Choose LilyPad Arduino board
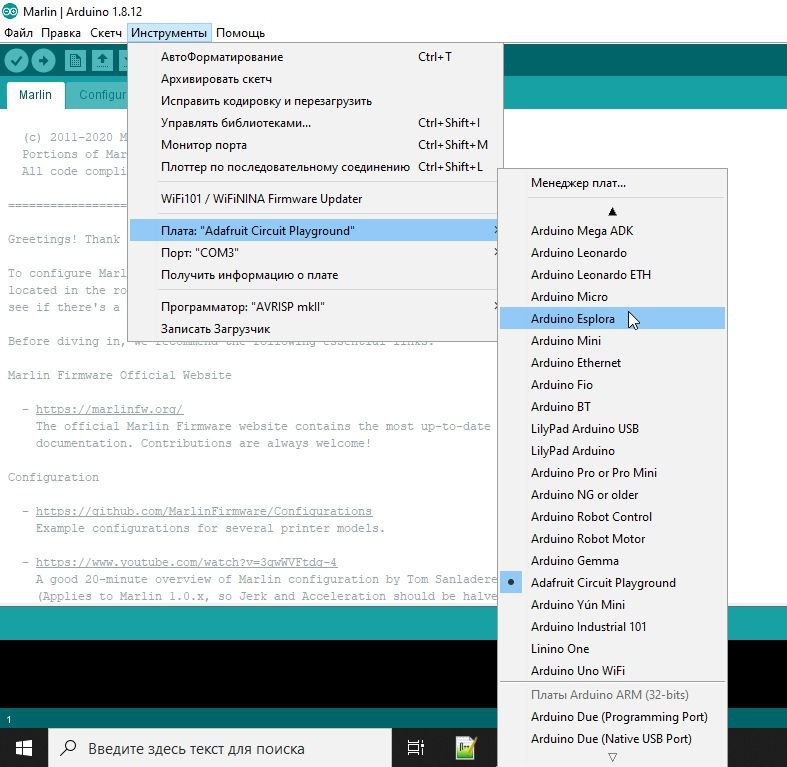 point(612,451)
